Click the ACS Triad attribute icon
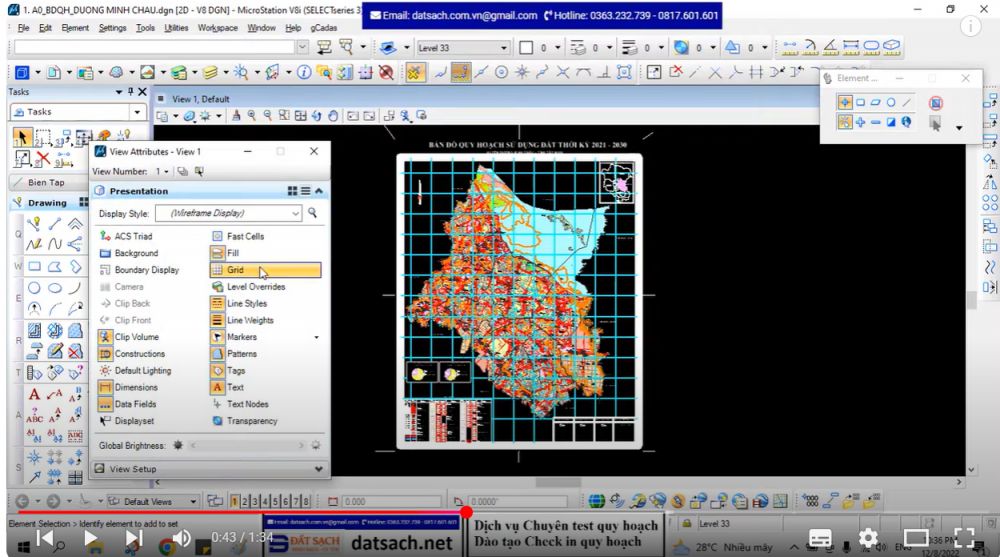 pyautogui.click(x=106, y=236)
